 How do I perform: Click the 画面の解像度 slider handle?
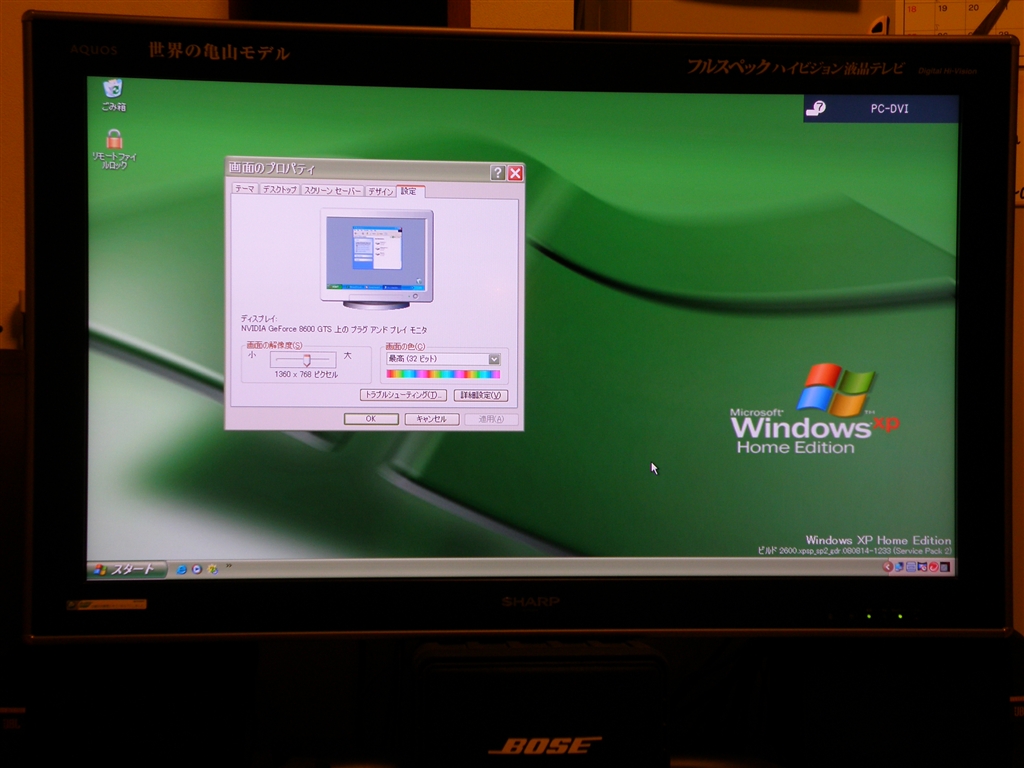point(306,360)
